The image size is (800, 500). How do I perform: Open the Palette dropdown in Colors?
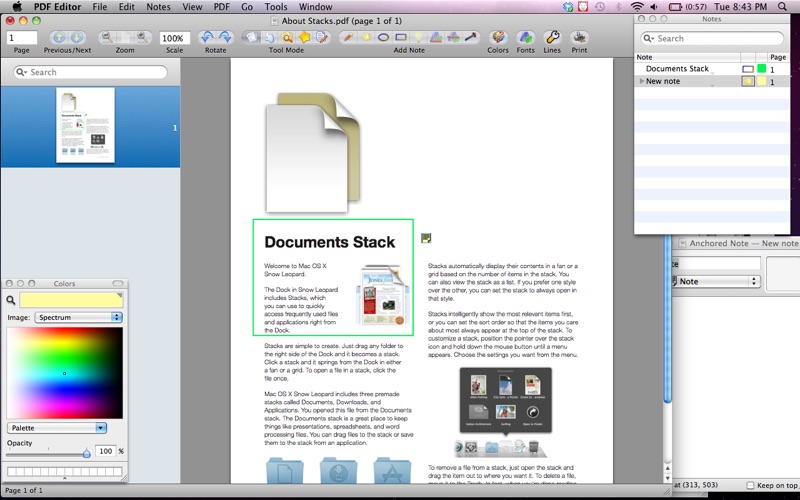tap(57, 428)
